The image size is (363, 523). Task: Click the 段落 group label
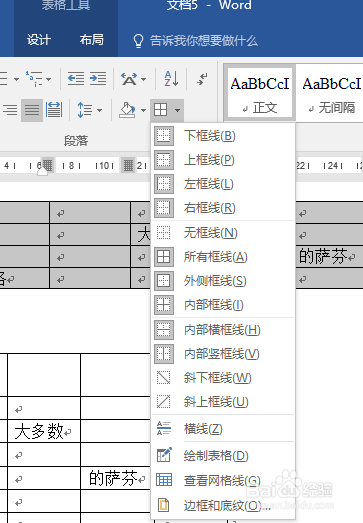point(76,141)
